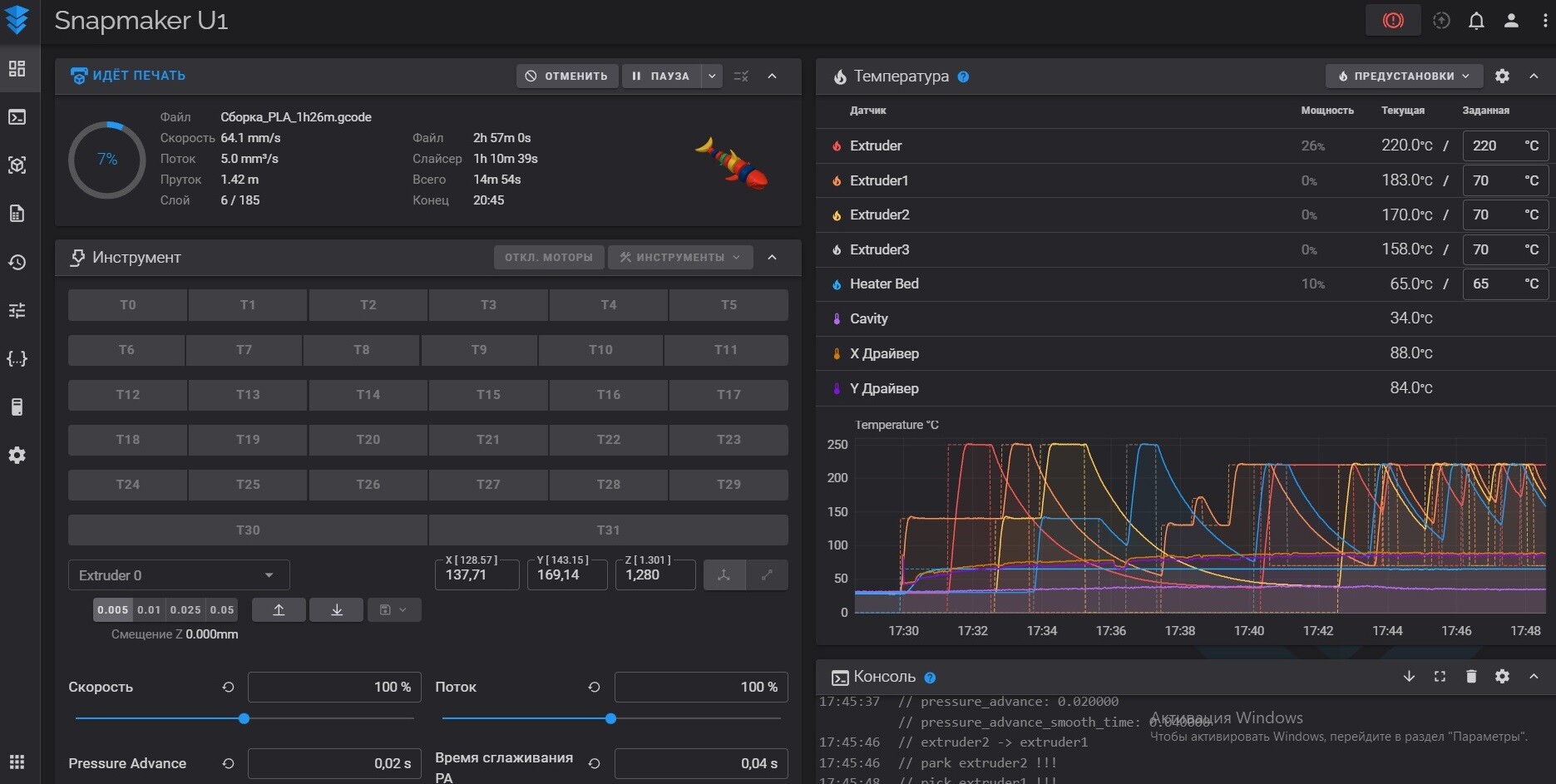Open the Предустановки presets dropdown
The image size is (1556, 784).
click(x=1403, y=76)
